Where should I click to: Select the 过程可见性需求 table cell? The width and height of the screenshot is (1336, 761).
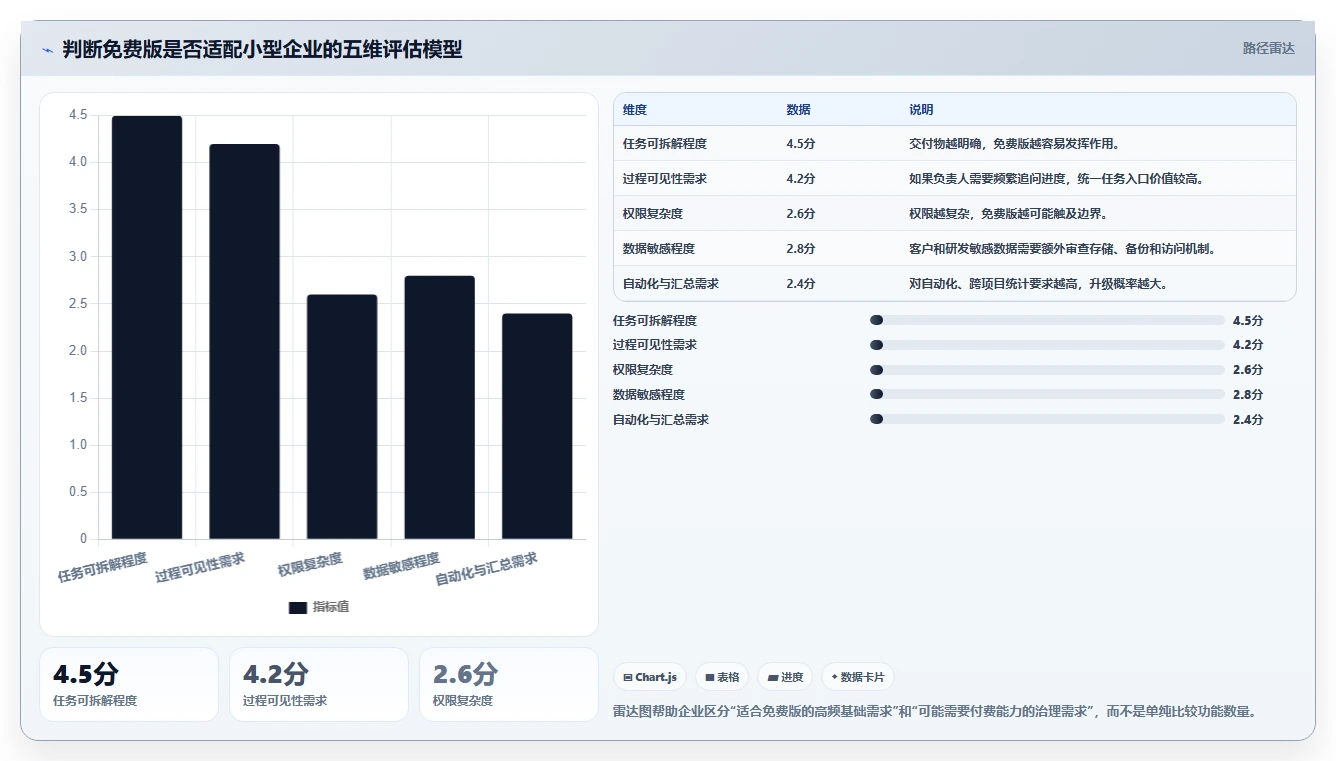point(665,179)
